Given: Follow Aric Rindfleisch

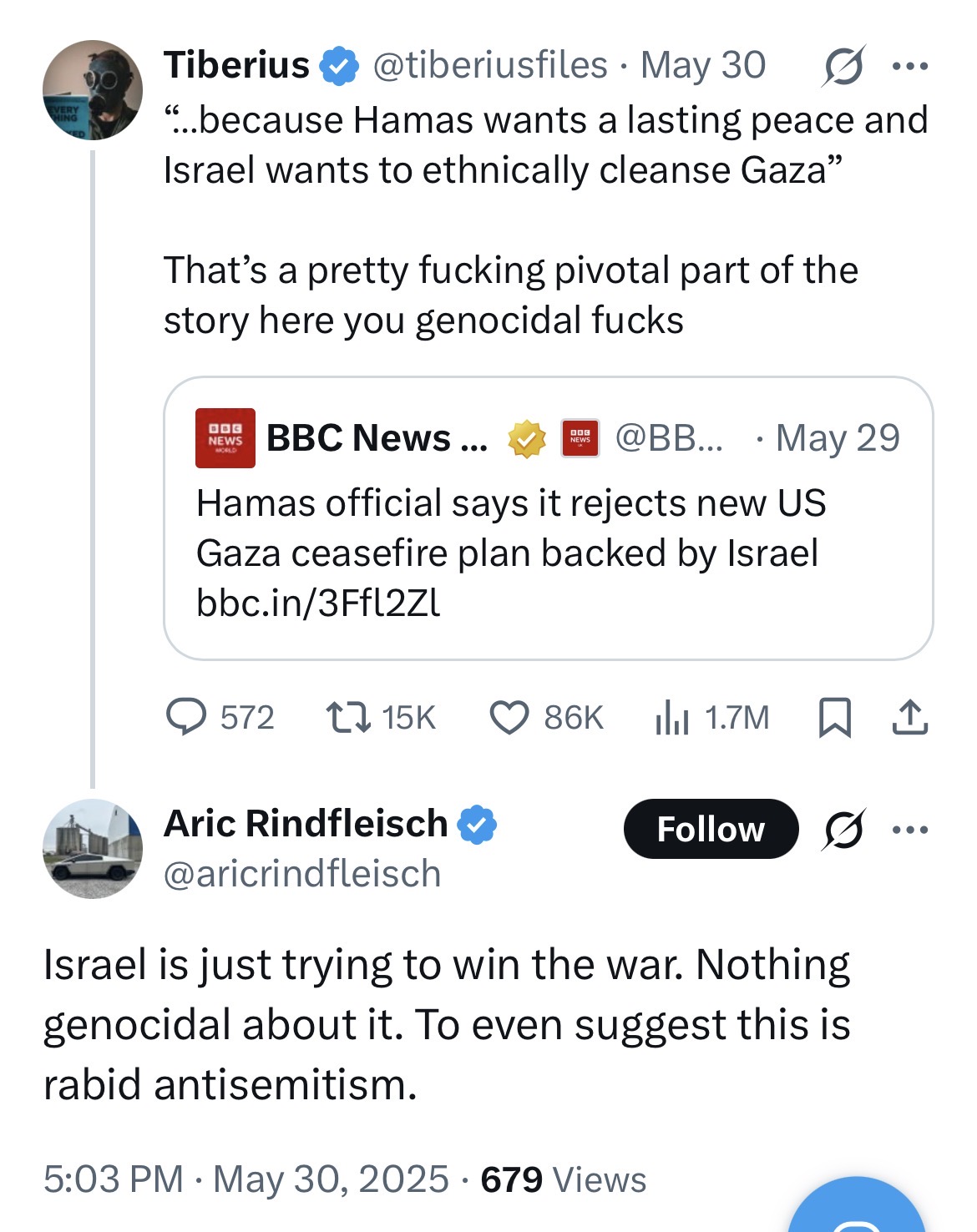Looking at the screenshot, I should click(x=711, y=829).
